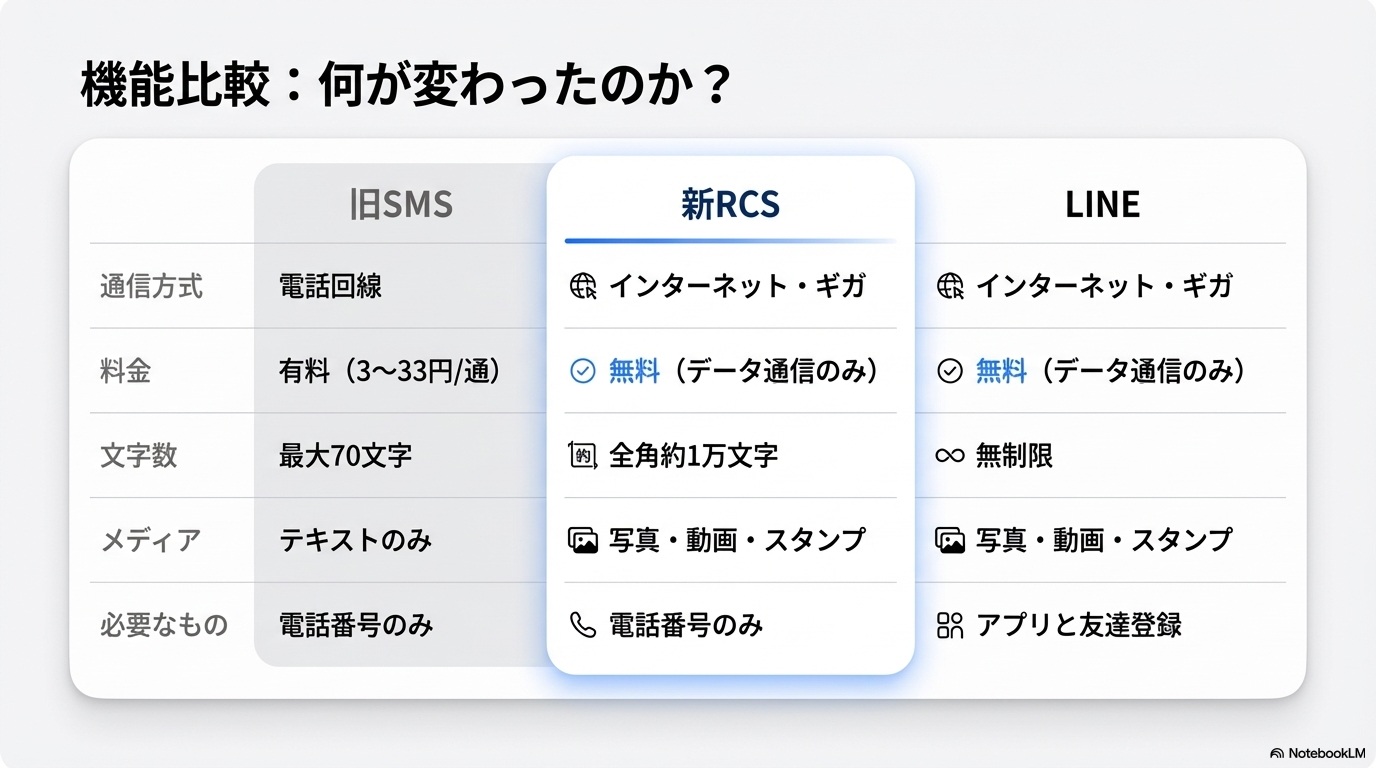The width and height of the screenshot is (1376, 768).
Task: Click the 最大70文字 cell
Action: tap(345, 456)
